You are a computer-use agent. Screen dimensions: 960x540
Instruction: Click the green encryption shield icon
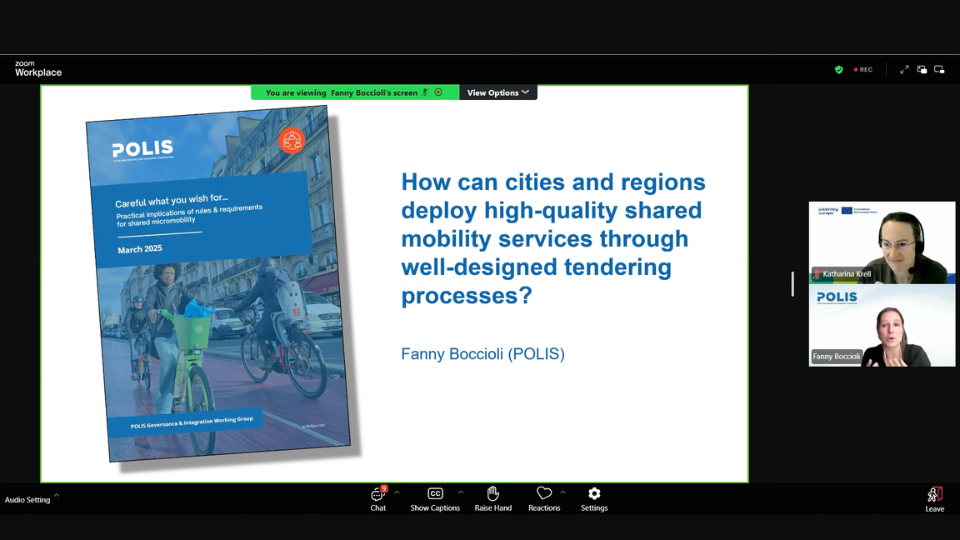(x=839, y=70)
